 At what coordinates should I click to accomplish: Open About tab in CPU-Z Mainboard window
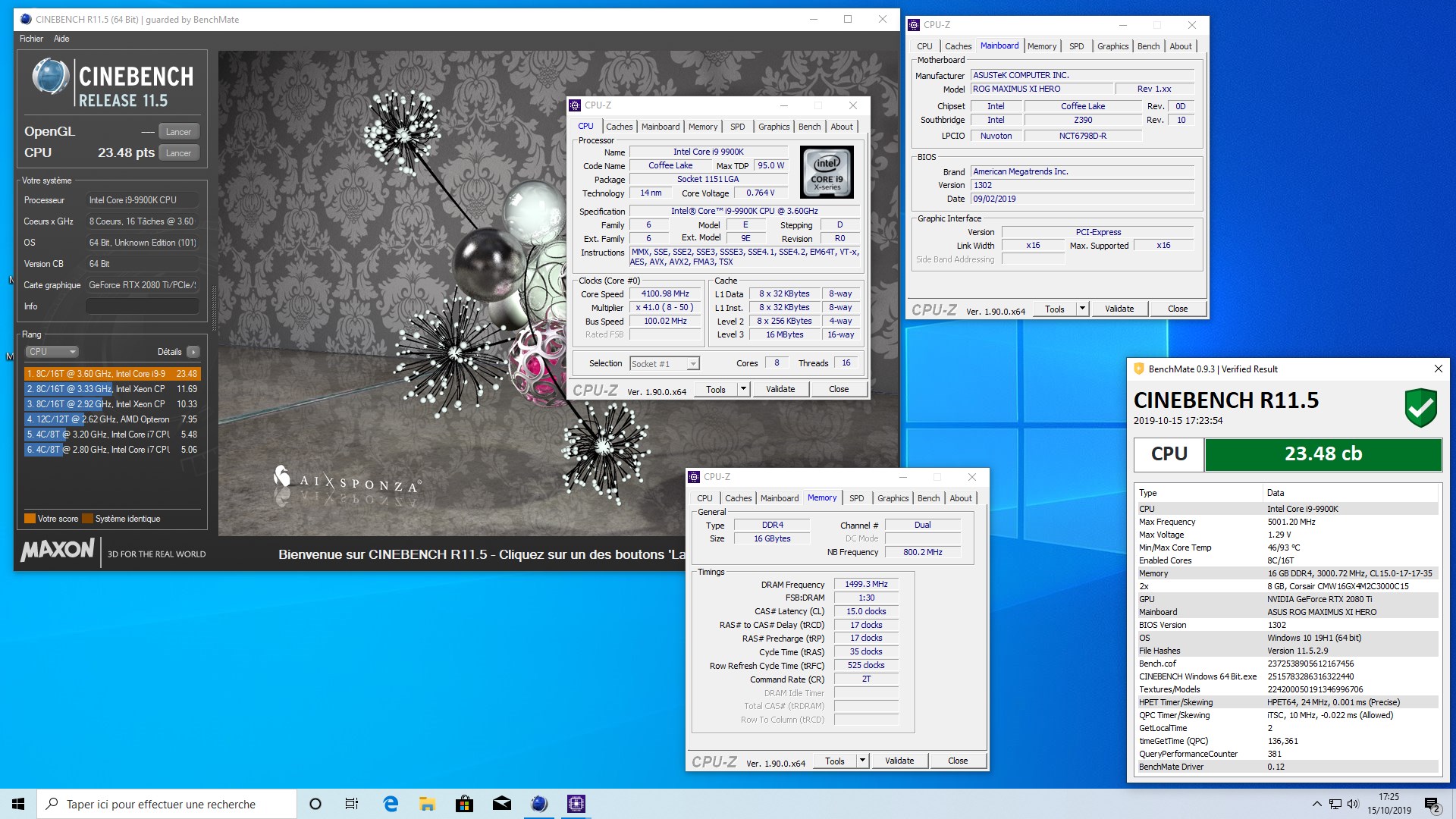(x=1180, y=46)
